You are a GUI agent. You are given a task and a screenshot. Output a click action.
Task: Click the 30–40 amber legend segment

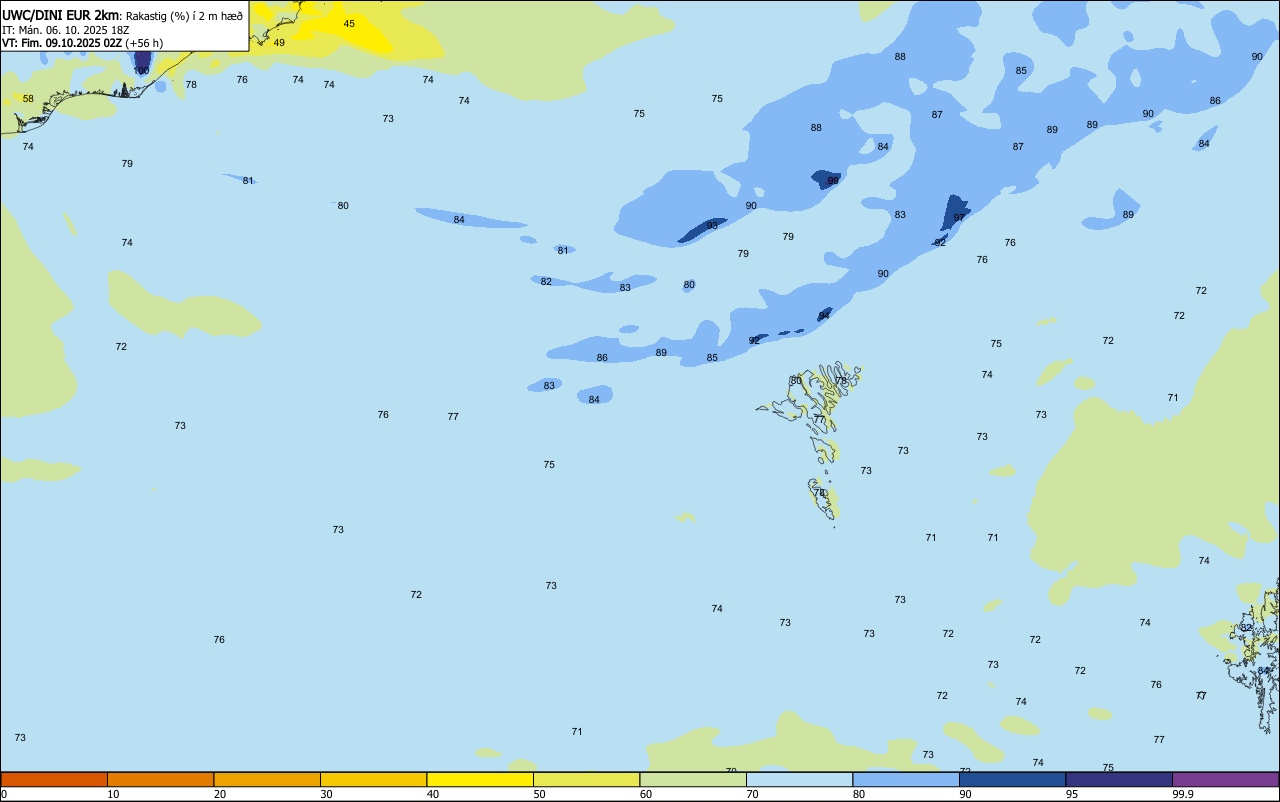[373, 779]
